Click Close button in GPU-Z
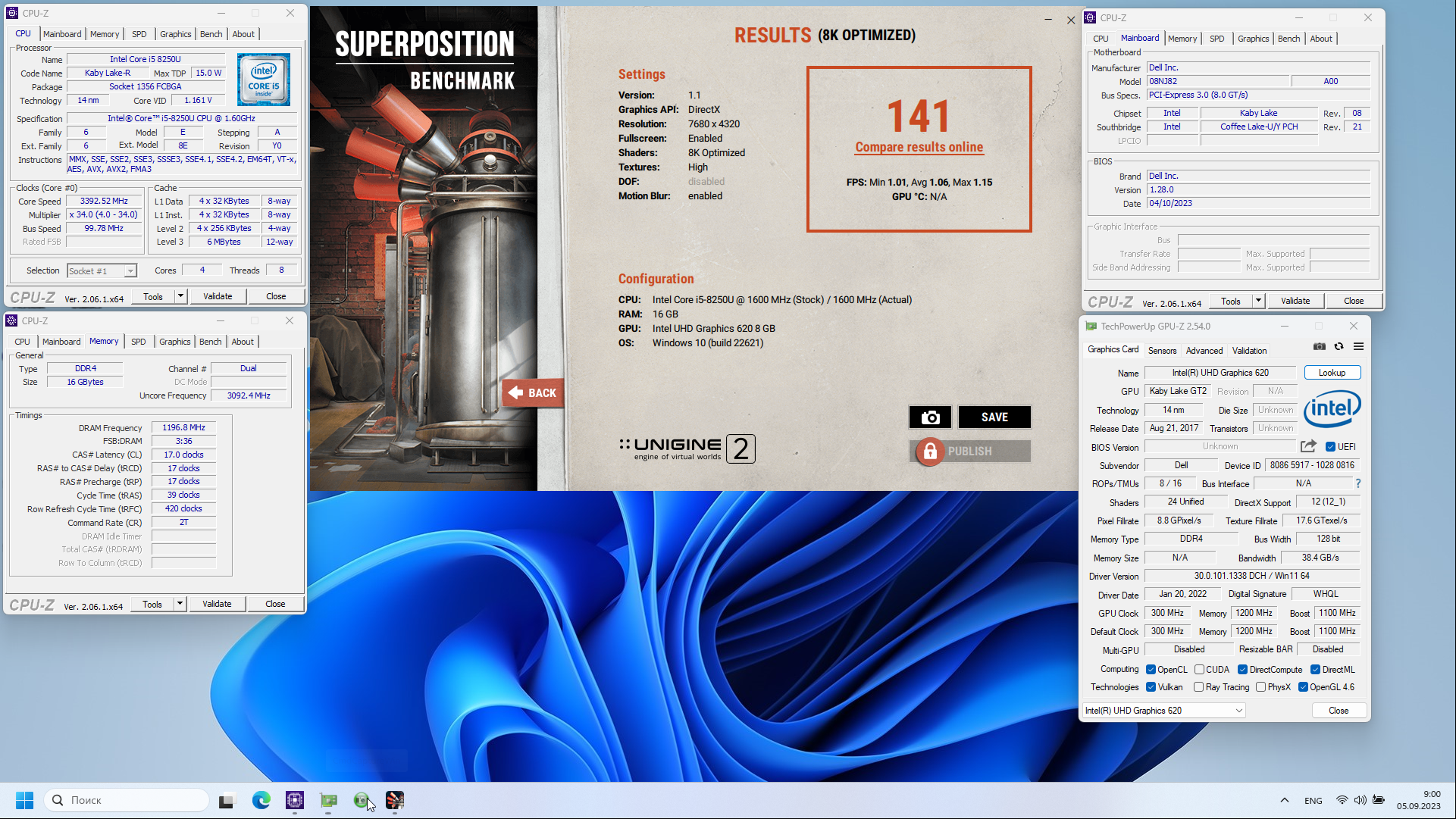Image resolution: width=1456 pixels, height=819 pixels. coord(1339,711)
